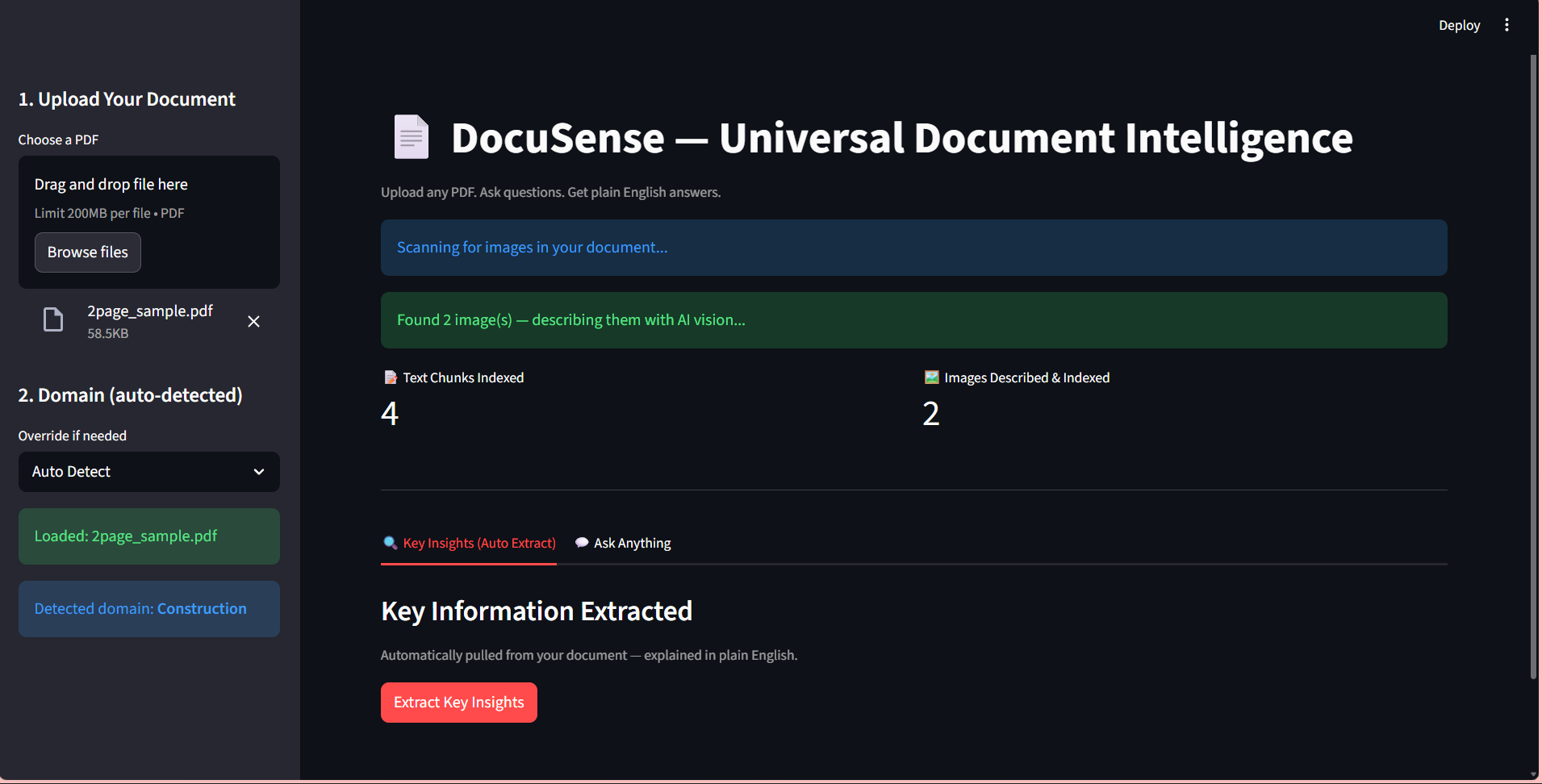Click the Loaded: 2page_sample.pdf status message

coord(148,536)
